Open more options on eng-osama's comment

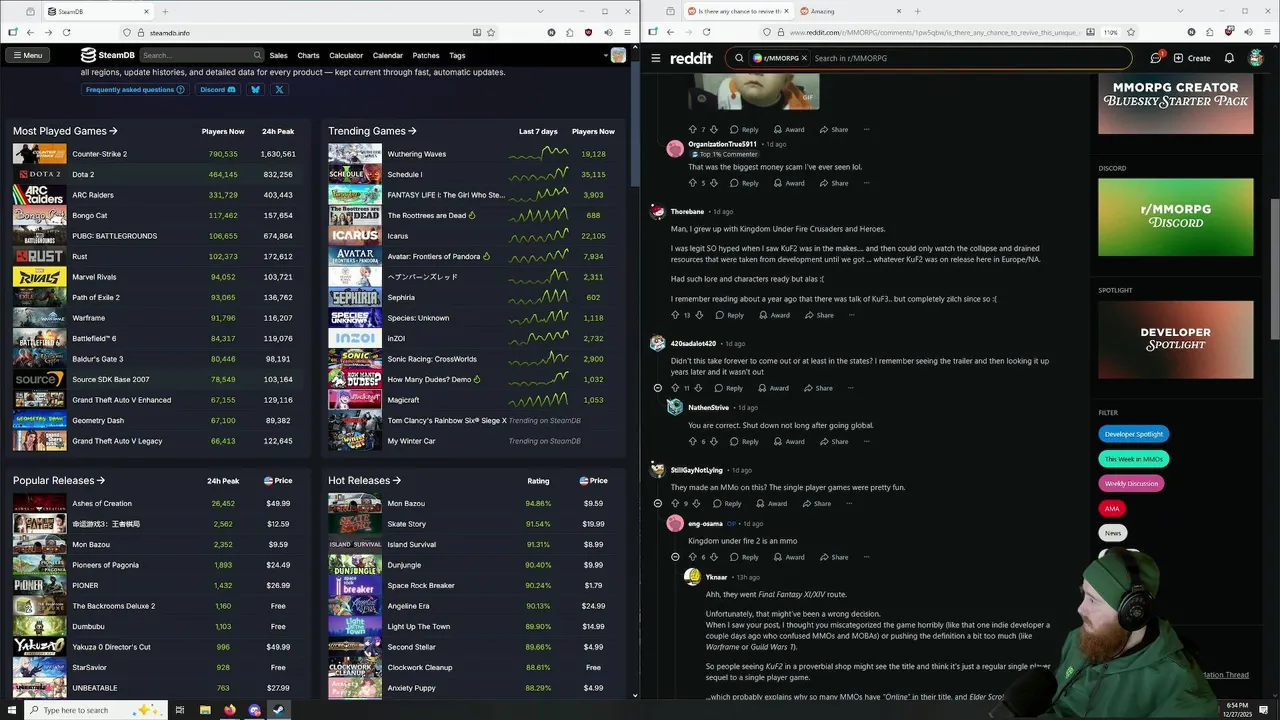(x=867, y=557)
